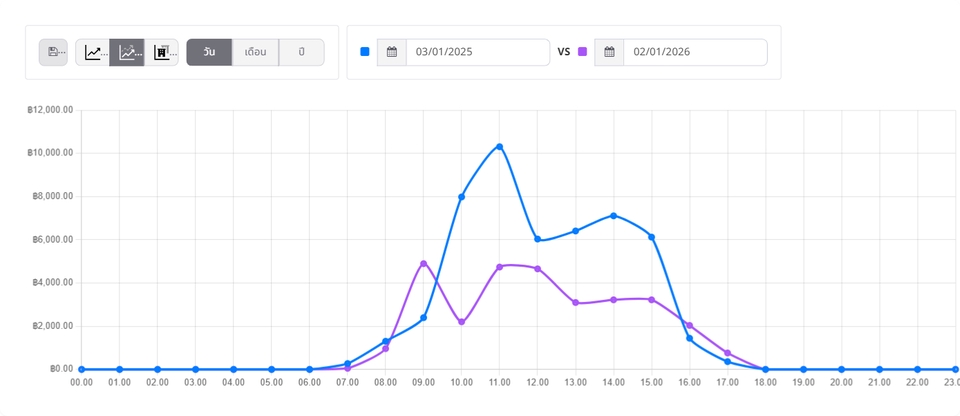This screenshot has height=416, width=960.
Task: Click blue data point at 14.00
Action: point(613,216)
